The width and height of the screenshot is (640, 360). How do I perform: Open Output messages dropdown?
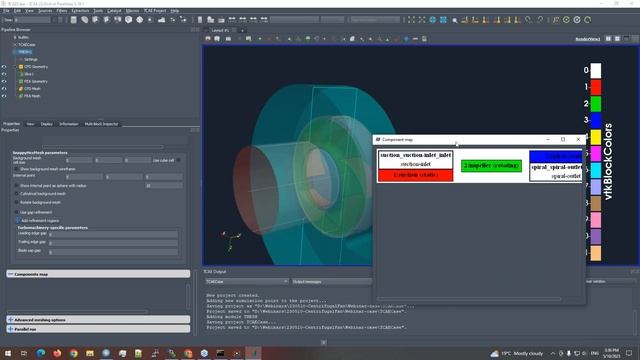[331, 282]
